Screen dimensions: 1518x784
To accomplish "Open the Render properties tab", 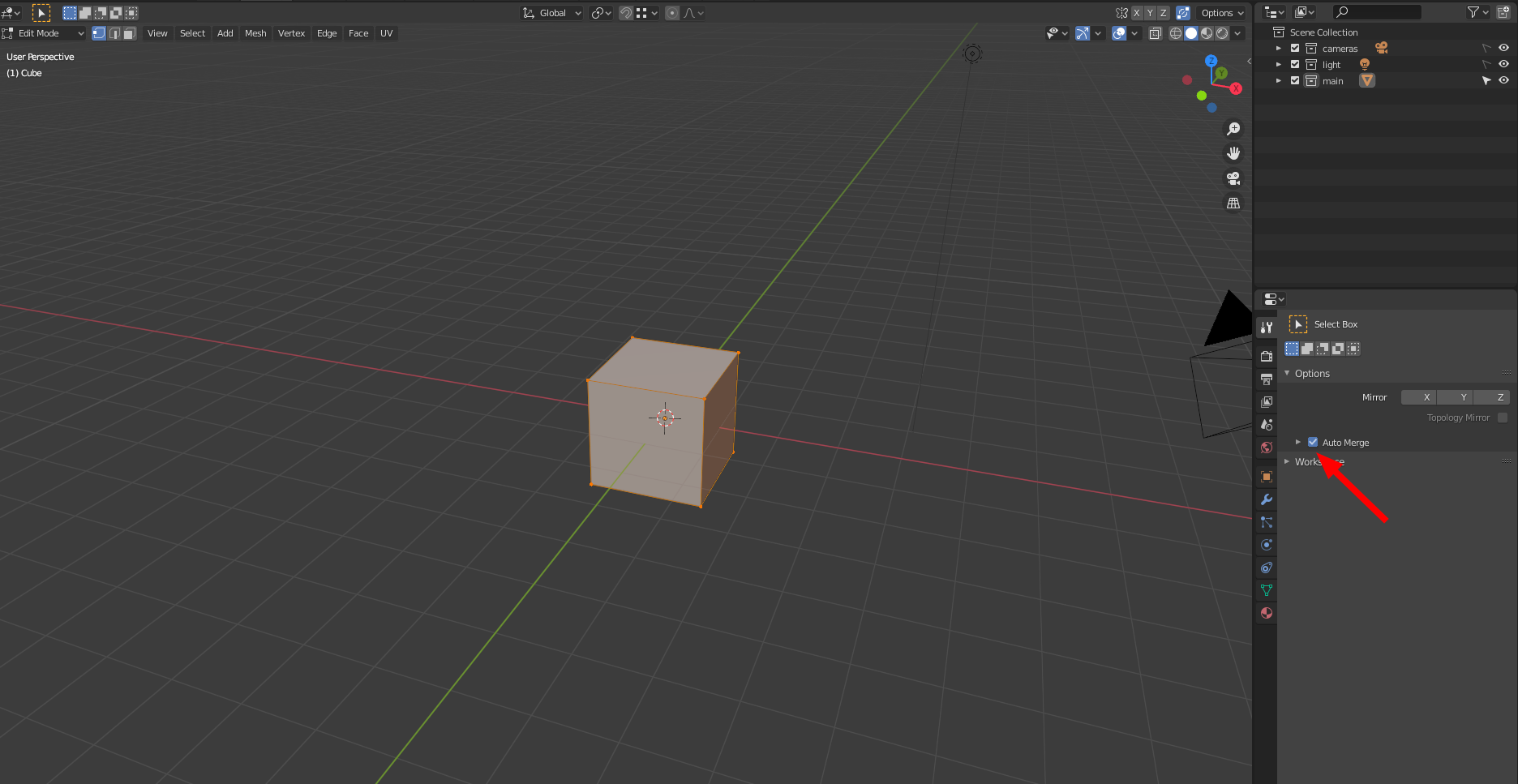I will pyautogui.click(x=1267, y=356).
